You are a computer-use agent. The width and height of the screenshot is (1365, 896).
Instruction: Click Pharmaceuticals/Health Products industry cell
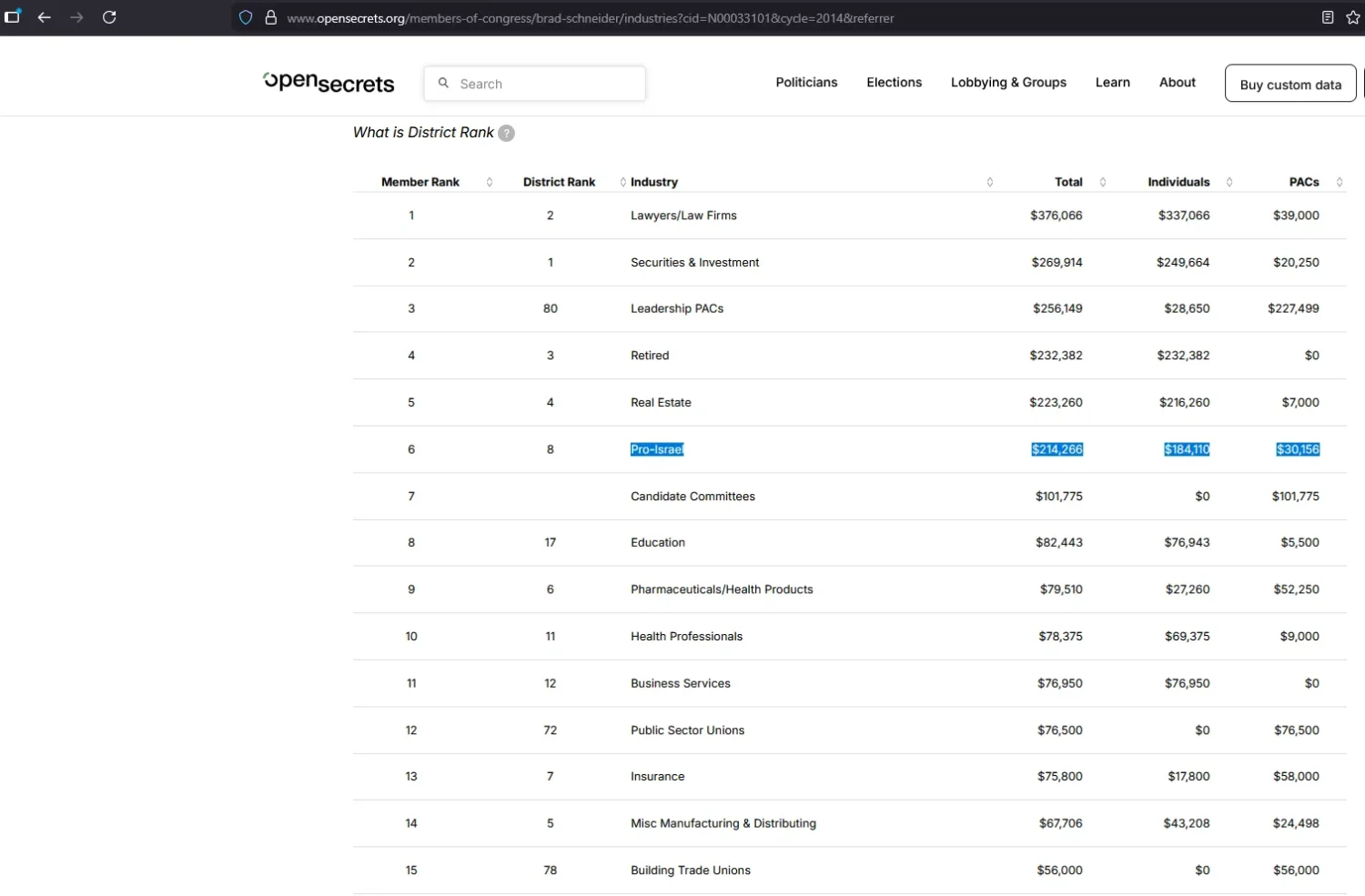tap(722, 589)
